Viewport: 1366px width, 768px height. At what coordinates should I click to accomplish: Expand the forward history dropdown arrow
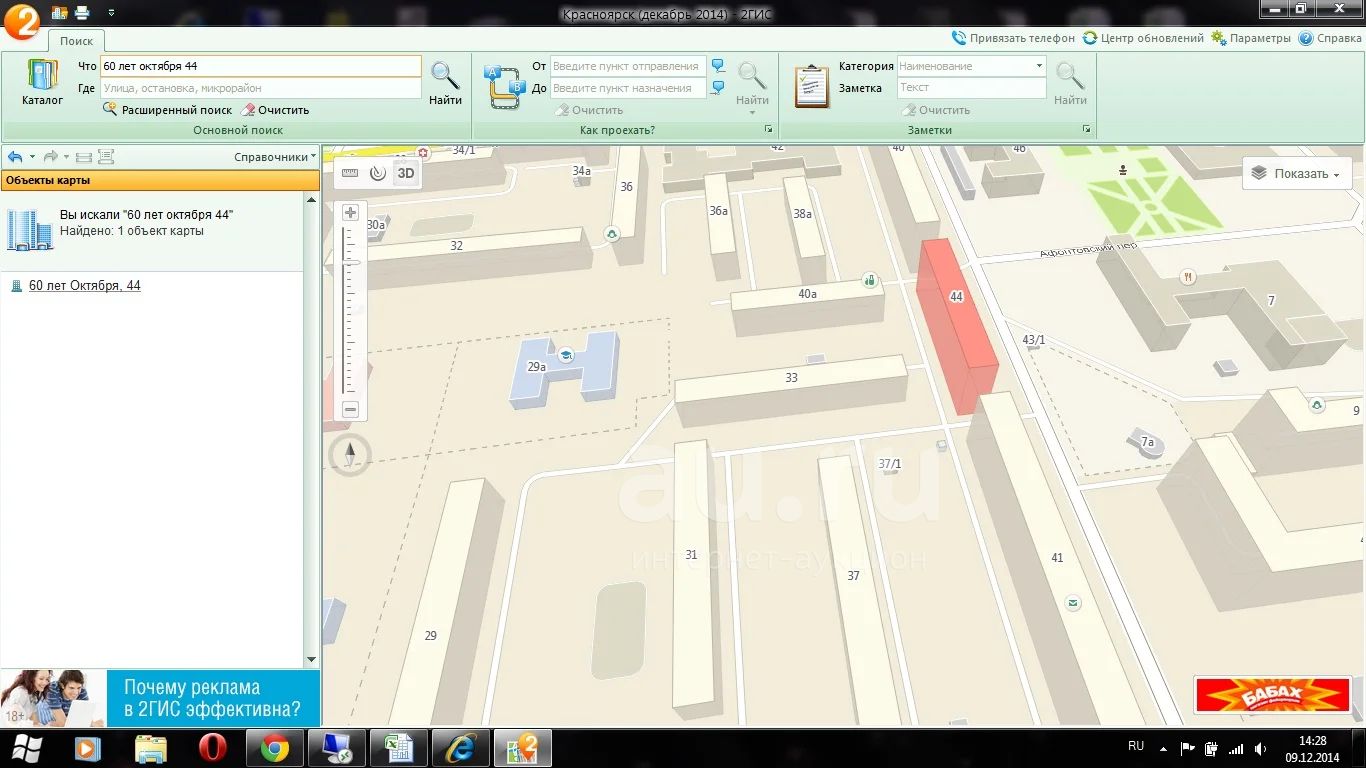click(x=67, y=157)
